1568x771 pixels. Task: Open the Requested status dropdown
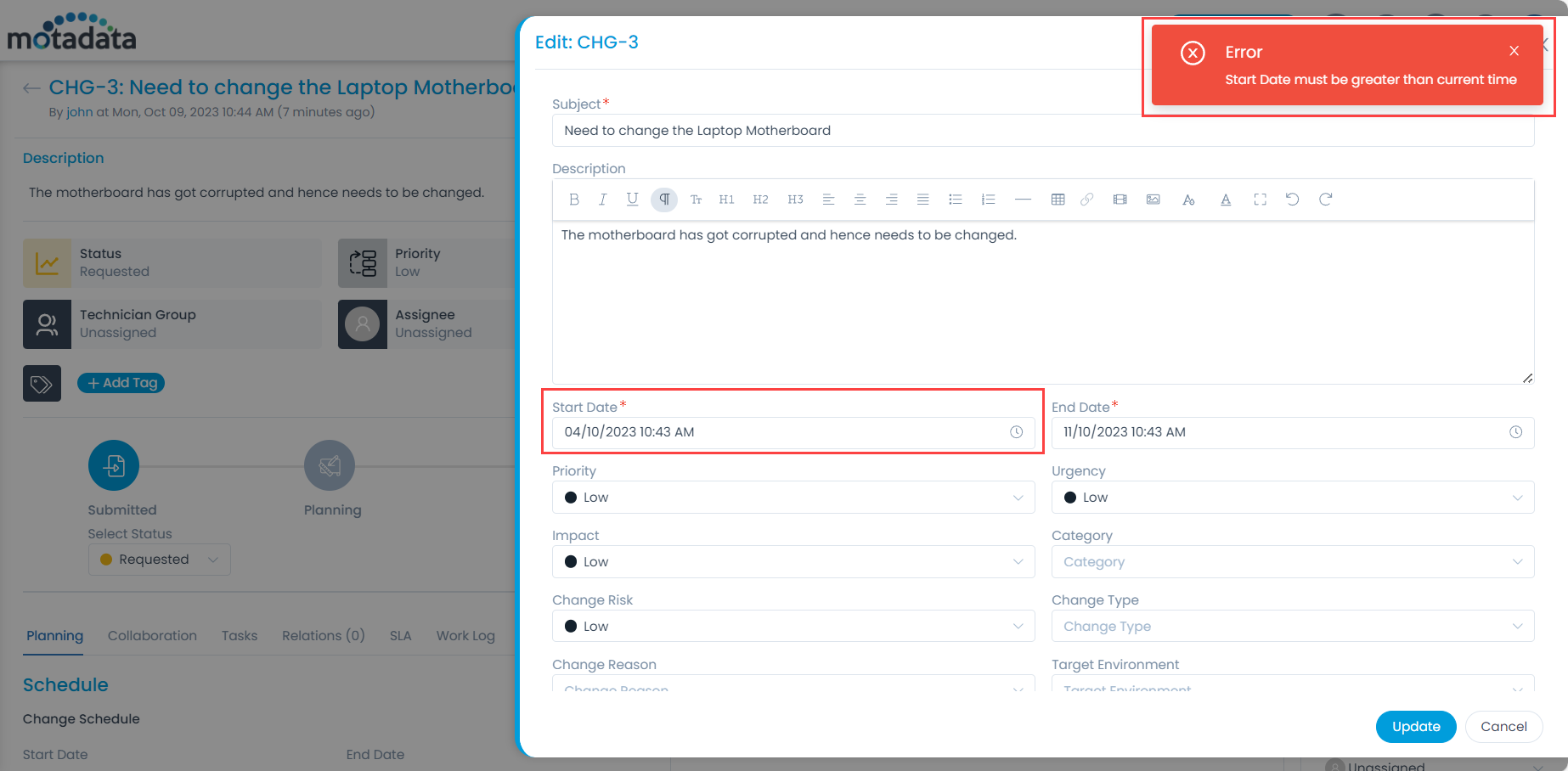160,560
